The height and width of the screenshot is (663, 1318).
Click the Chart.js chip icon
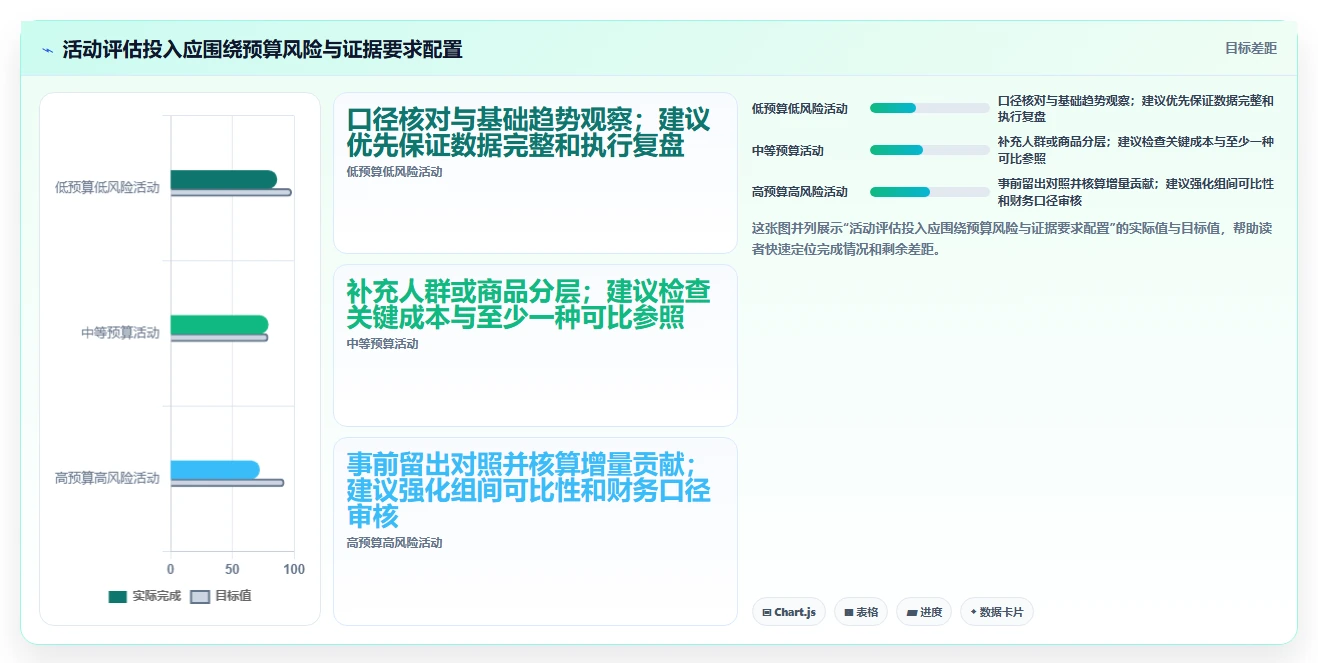point(767,612)
